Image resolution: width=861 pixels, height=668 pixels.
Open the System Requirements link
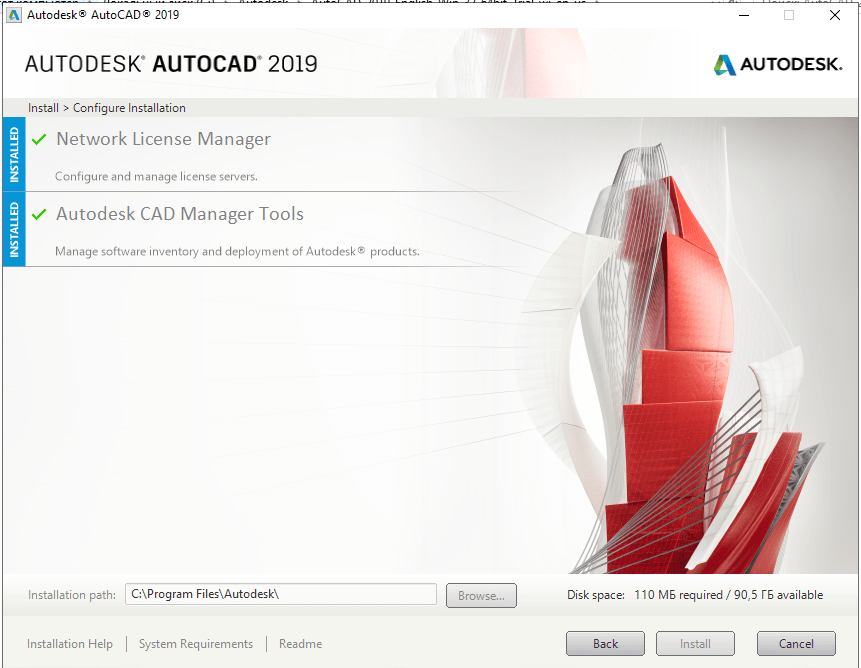(195, 644)
